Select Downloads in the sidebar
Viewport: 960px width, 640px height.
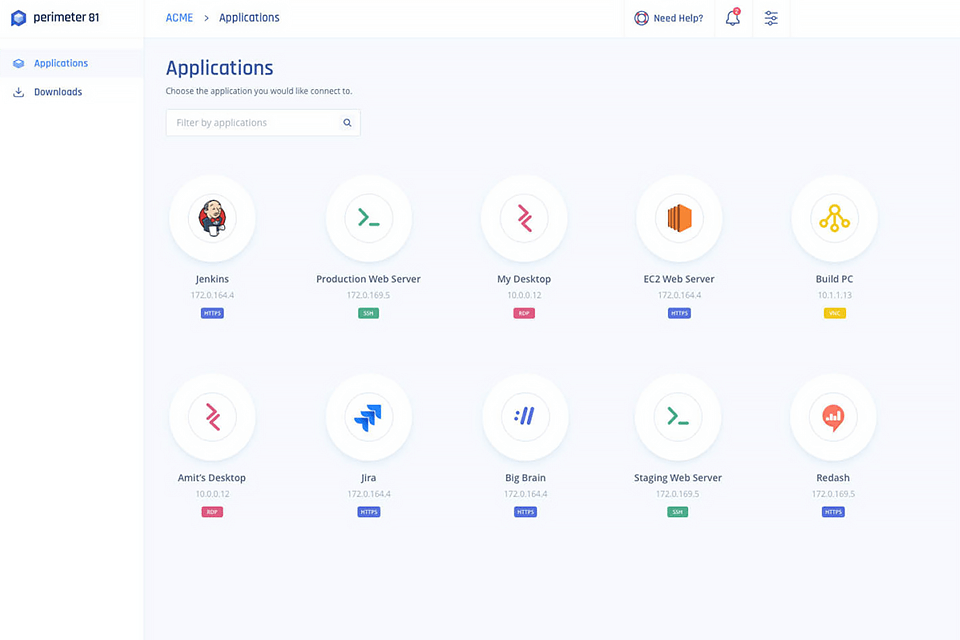72,92
